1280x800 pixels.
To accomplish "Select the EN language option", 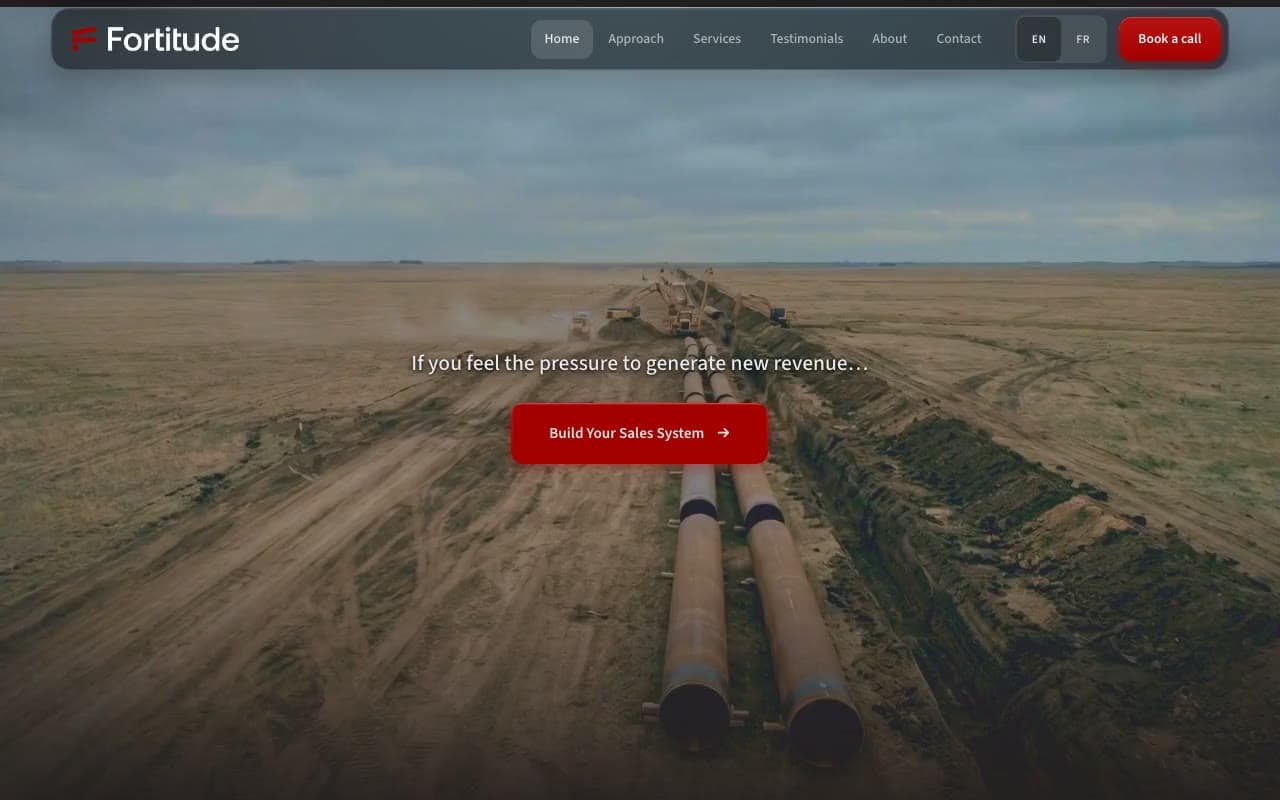I will click(1039, 40).
